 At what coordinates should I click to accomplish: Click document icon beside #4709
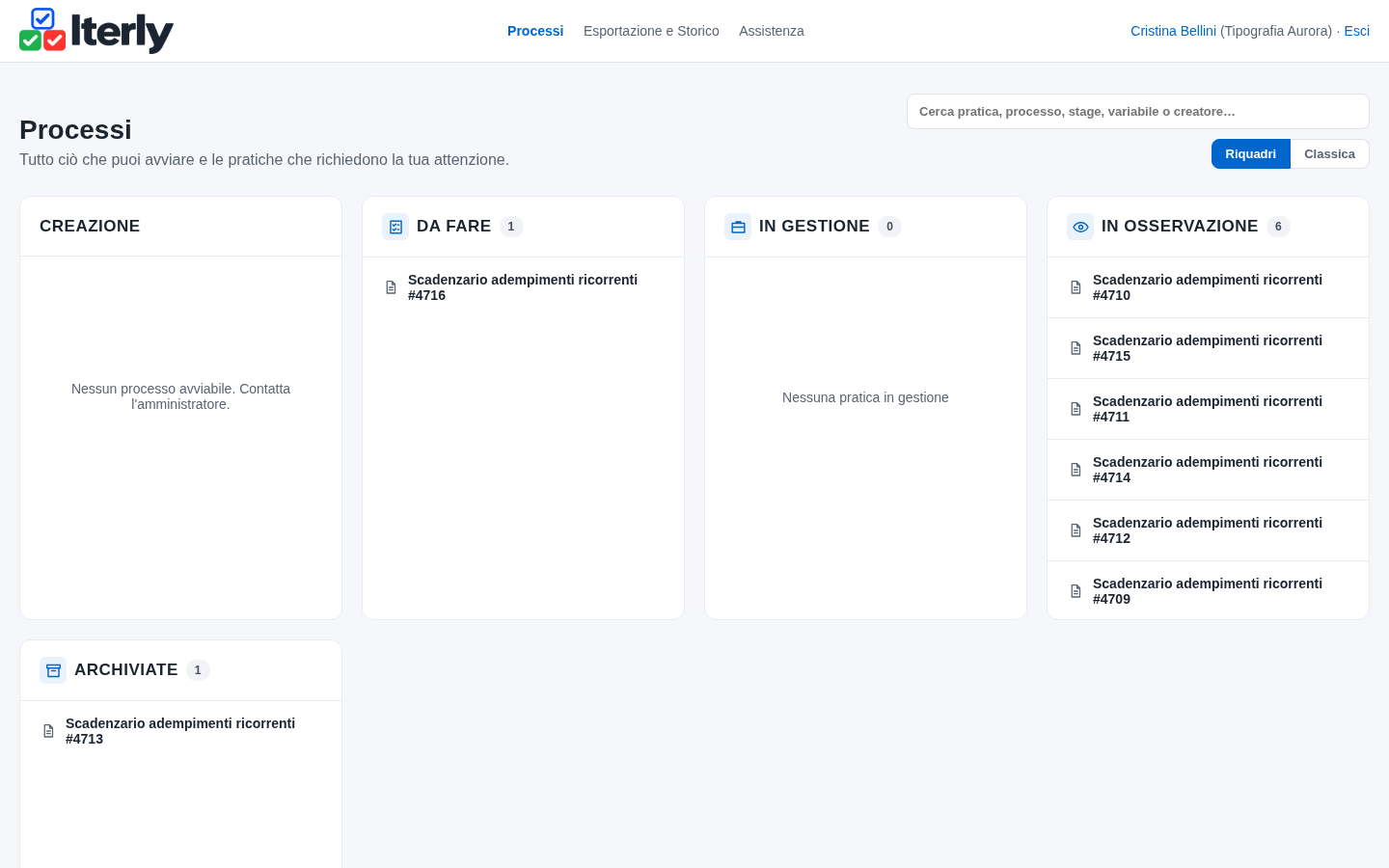click(1076, 591)
